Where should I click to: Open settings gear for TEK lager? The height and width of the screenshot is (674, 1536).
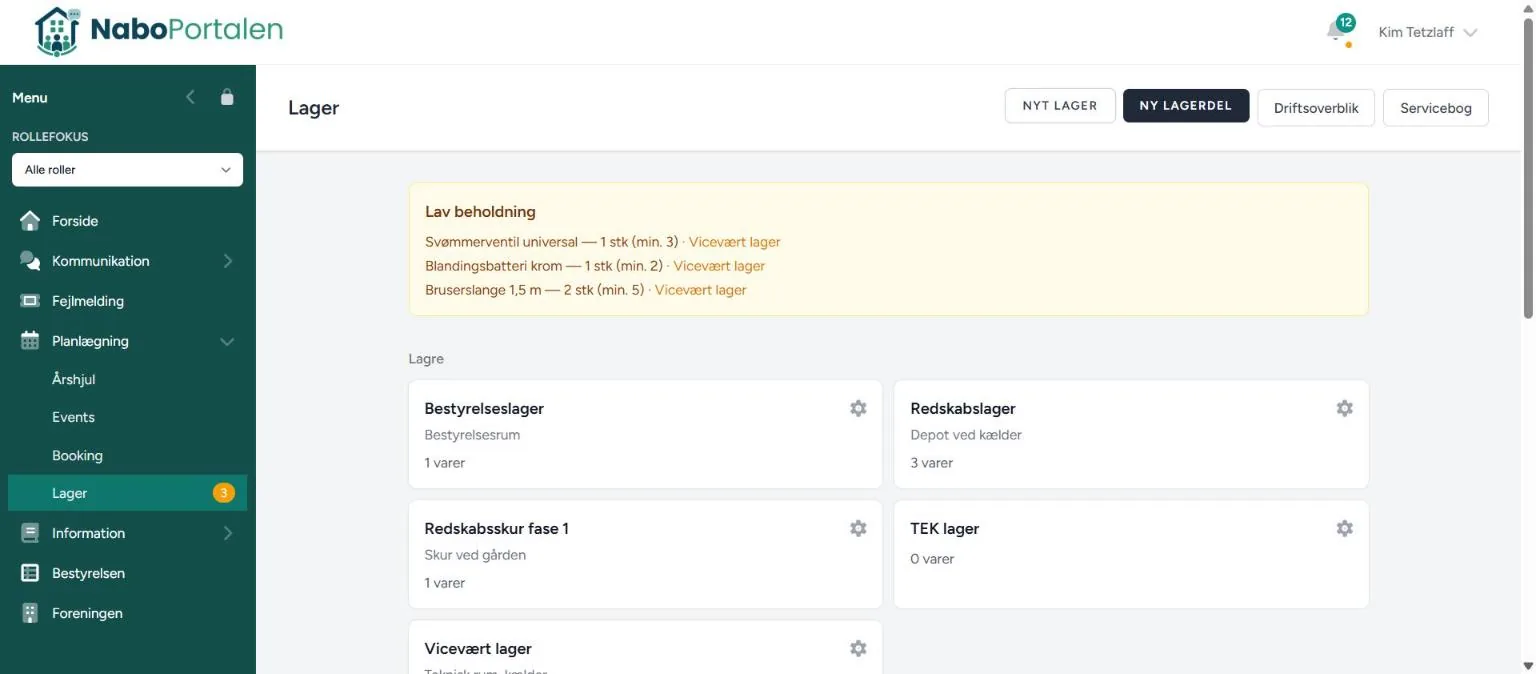1345,528
